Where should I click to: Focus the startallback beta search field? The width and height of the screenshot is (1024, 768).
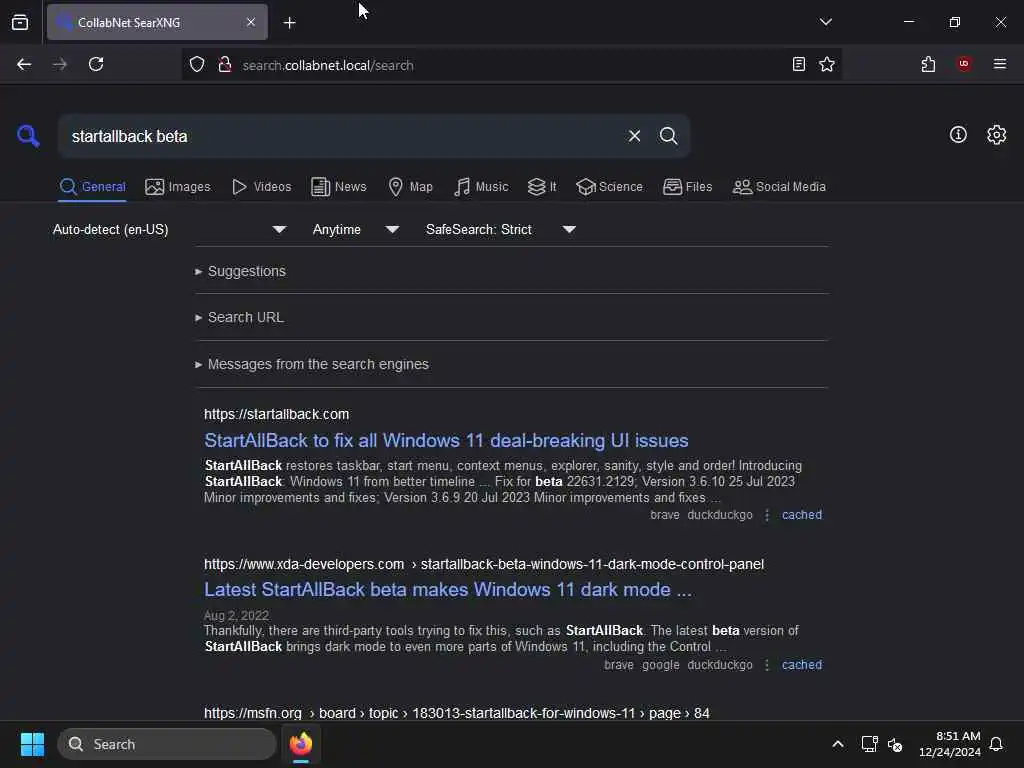coord(340,136)
